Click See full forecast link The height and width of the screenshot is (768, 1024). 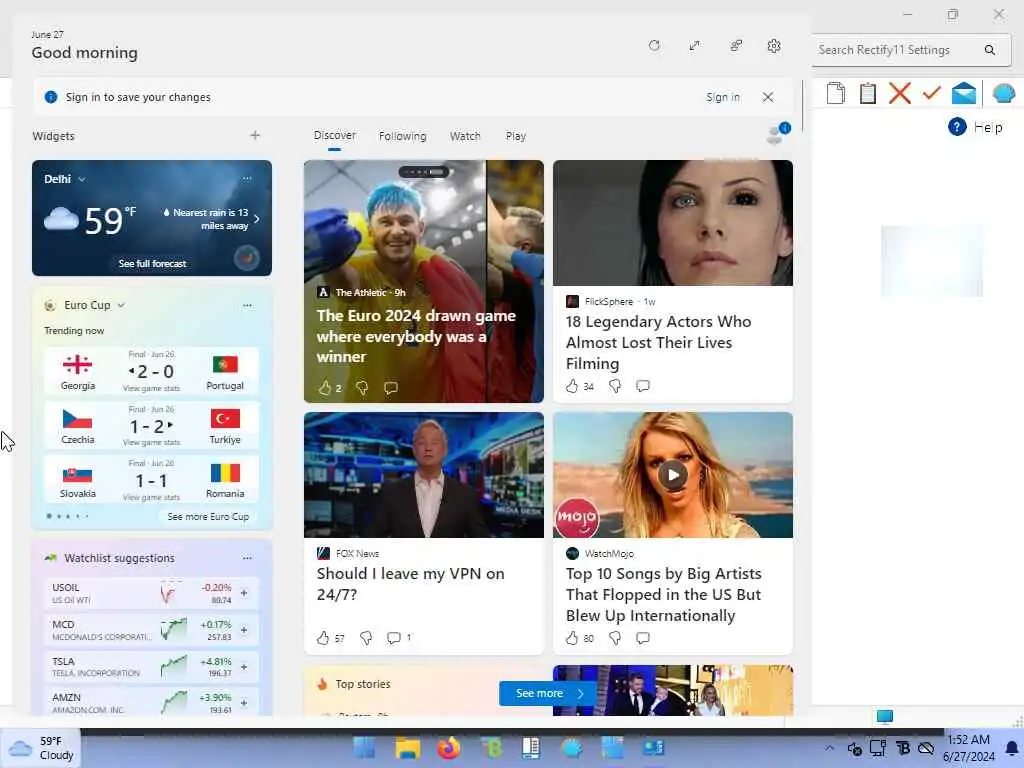[x=152, y=263]
